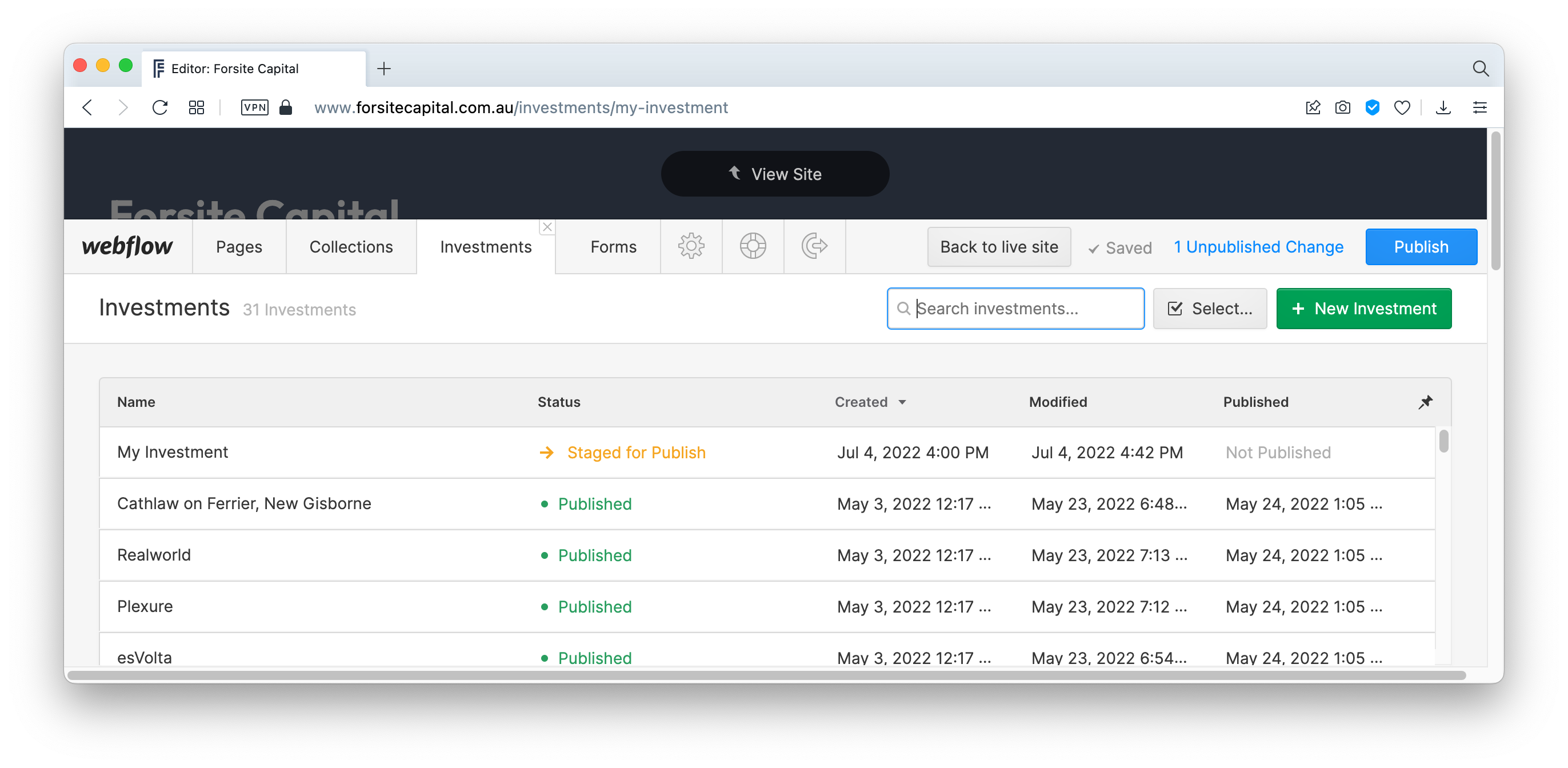Open the My Investment row
The image size is (1568, 768).
767,452
